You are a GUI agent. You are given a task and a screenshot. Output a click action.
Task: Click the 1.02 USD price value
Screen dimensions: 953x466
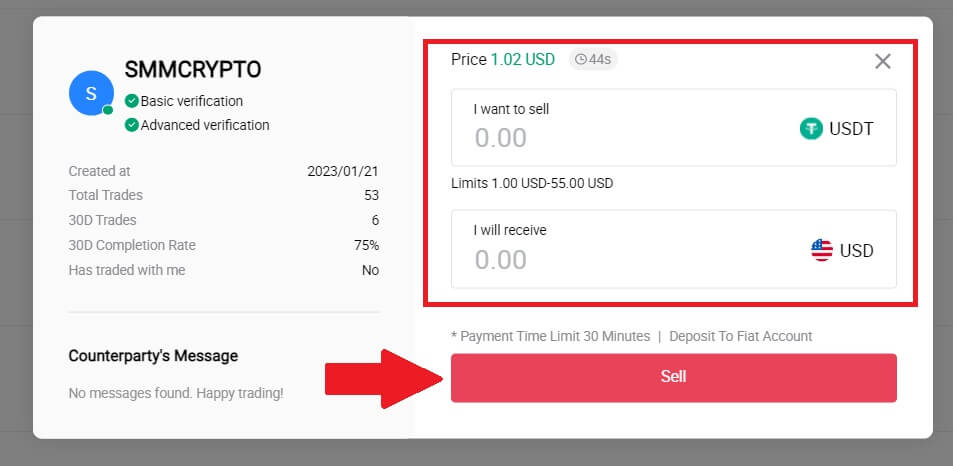pyautogui.click(x=522, y=60)
